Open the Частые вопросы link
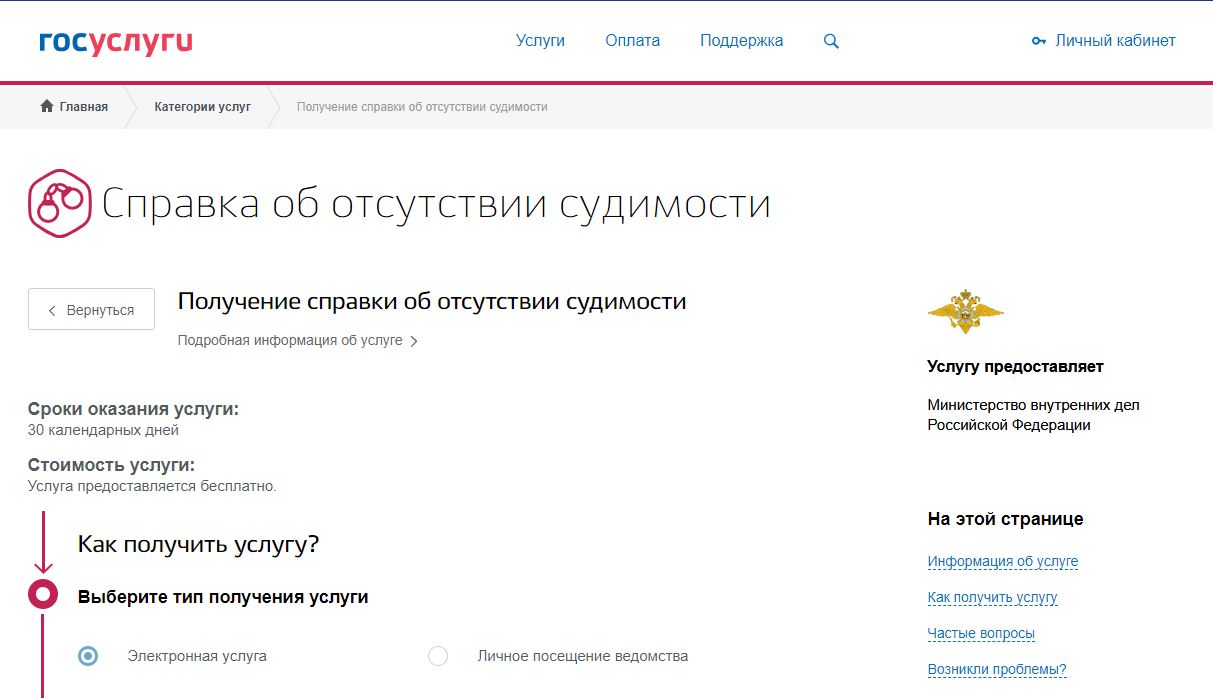 [x=980, y=634]
